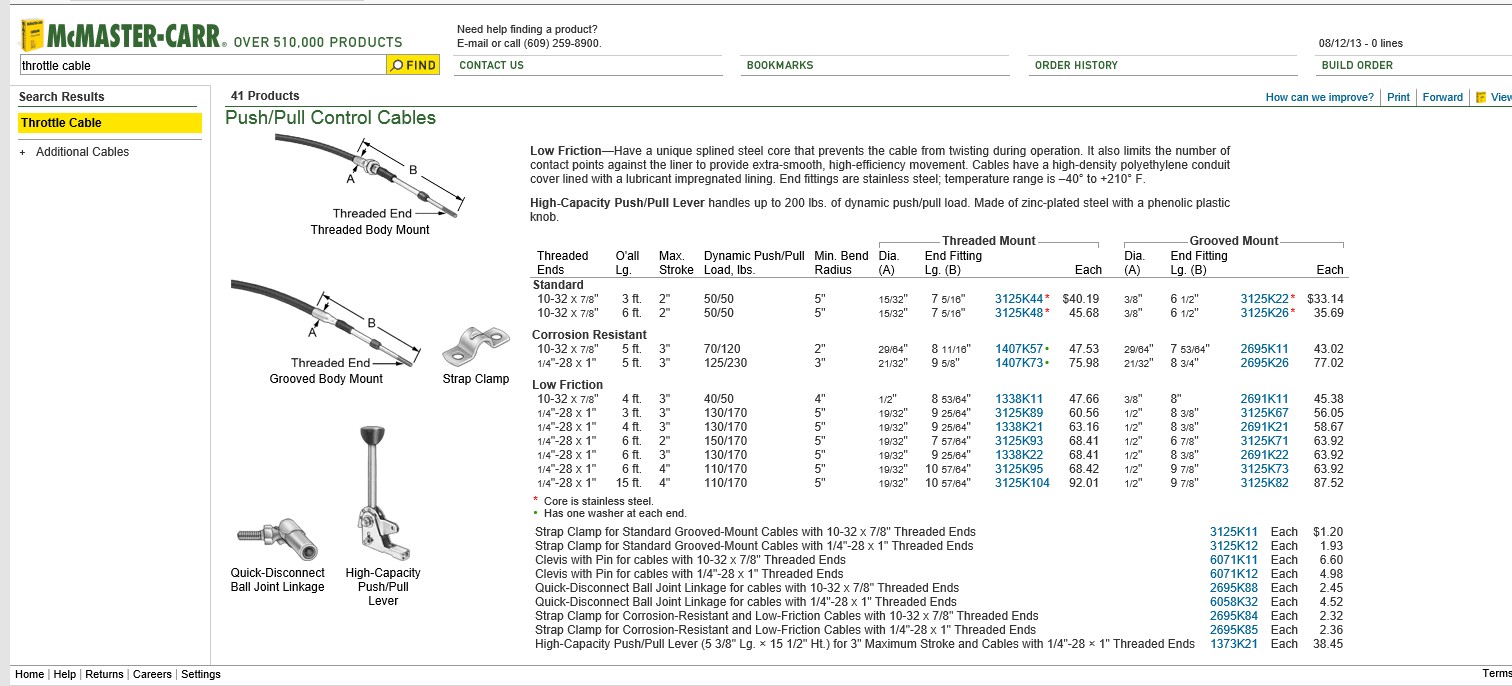Click the High-Capacity Push/Pull Lever image
This screenshot has height=686, width=1512.
(381, 494)
